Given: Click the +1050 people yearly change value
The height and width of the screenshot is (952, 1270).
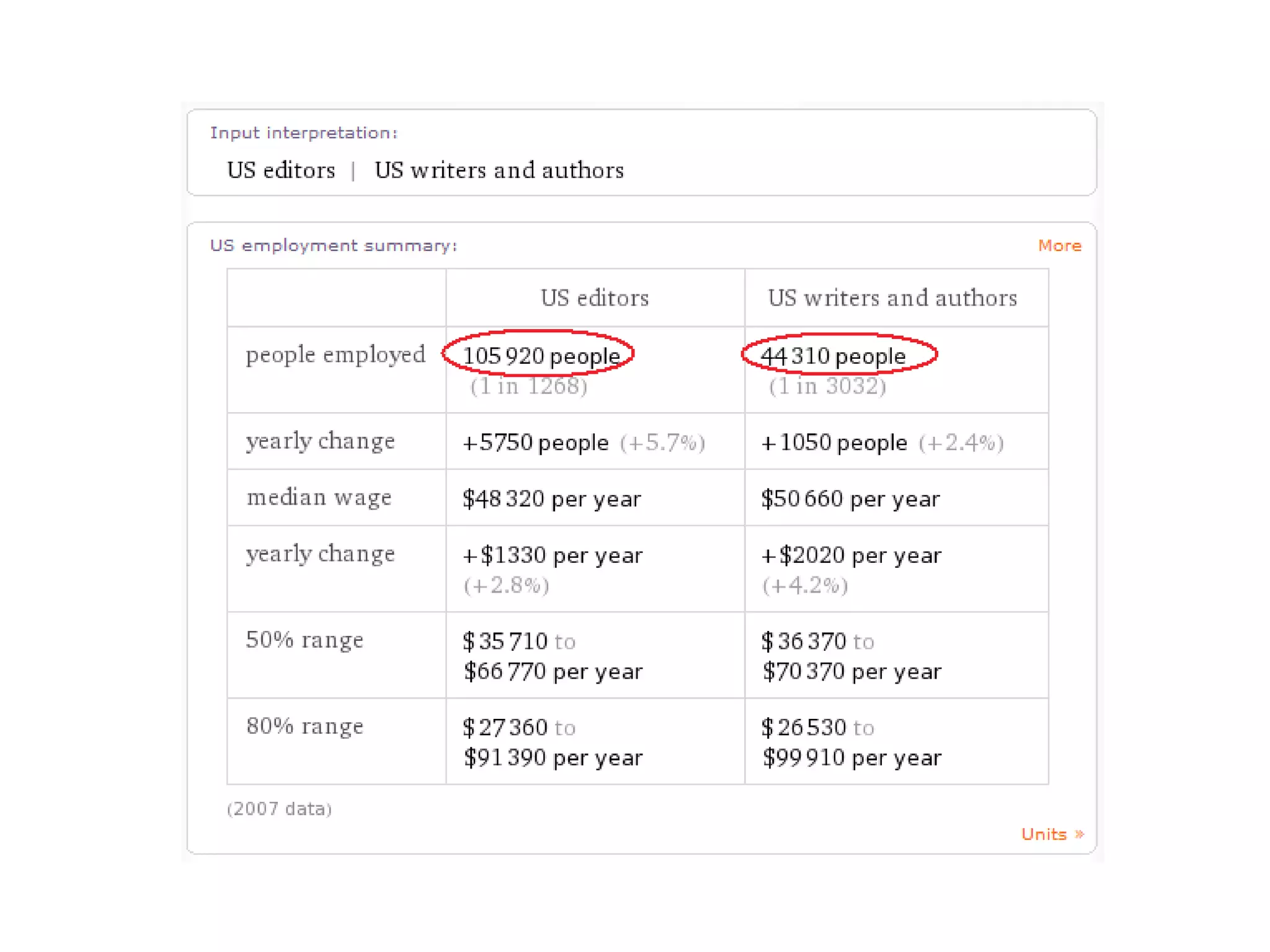Looking at the screenshot, I should [x=834, y=443].
